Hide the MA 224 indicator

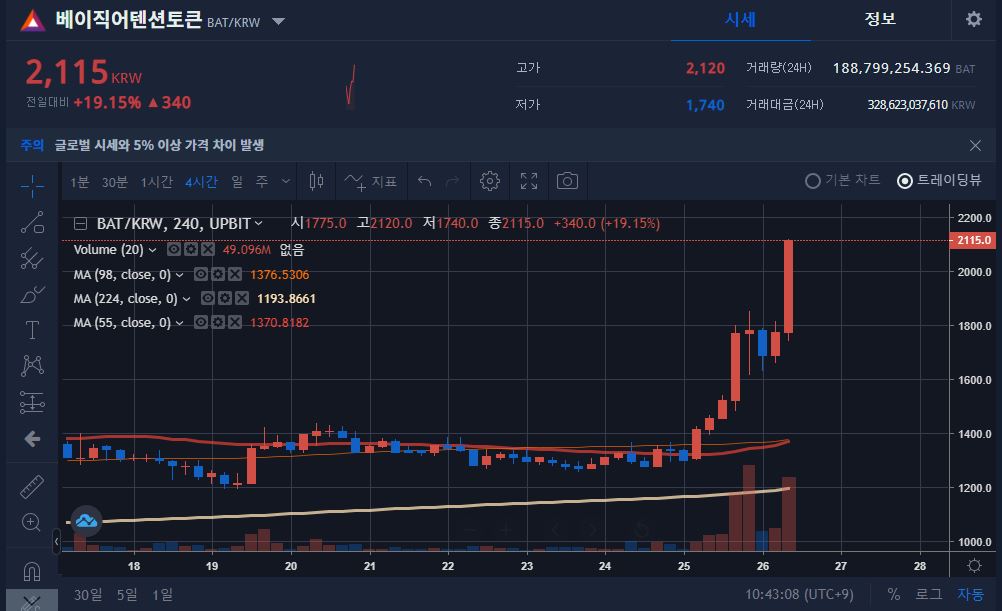[208, 298]
